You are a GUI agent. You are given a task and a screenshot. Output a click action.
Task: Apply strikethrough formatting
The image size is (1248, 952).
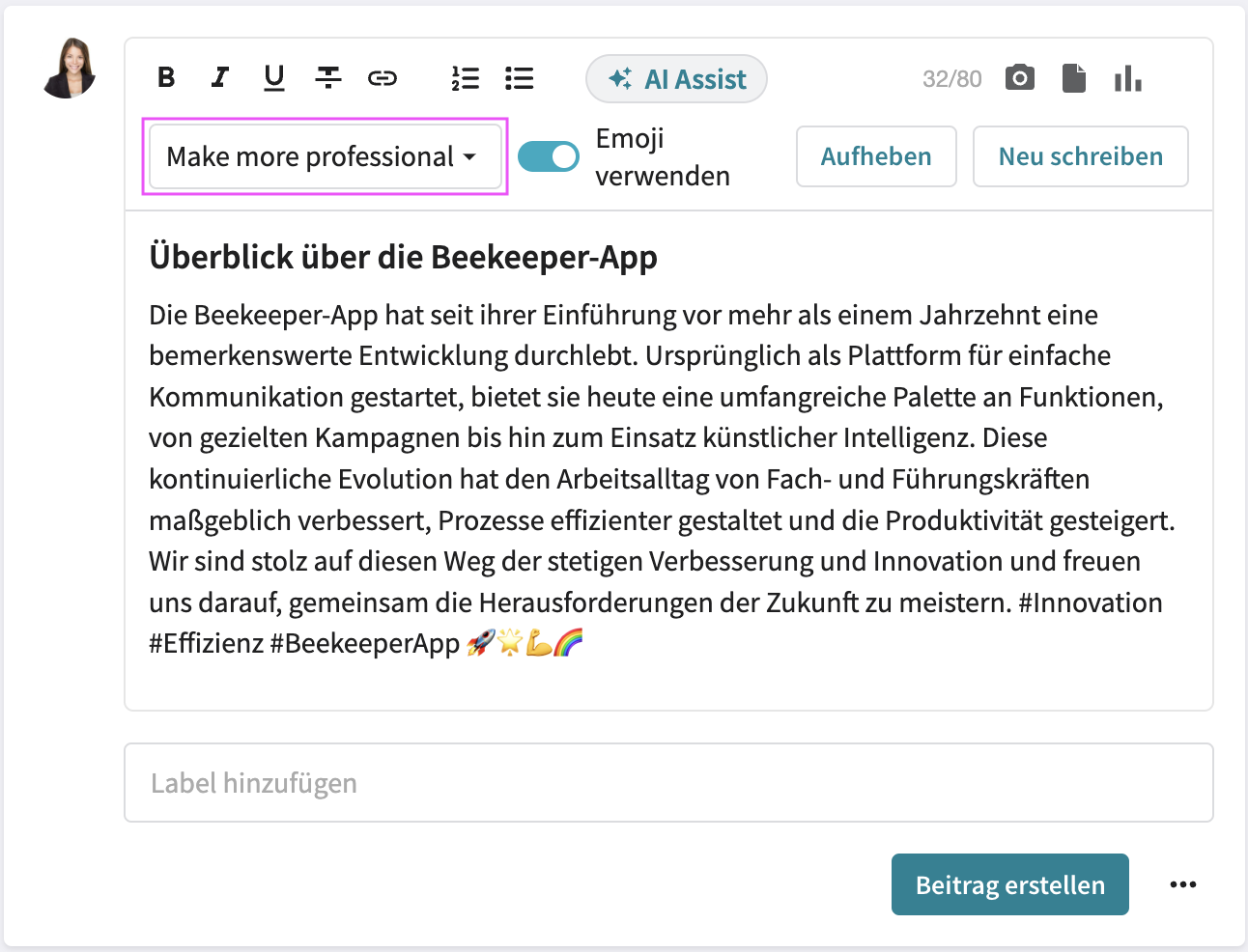[x=328, y=78]
